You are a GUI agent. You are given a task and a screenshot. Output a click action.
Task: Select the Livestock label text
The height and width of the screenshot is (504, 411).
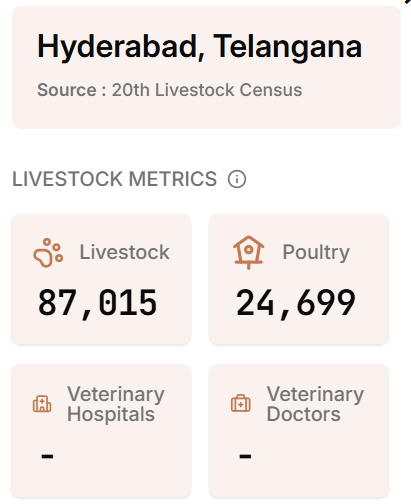click(x=125, y=252)
